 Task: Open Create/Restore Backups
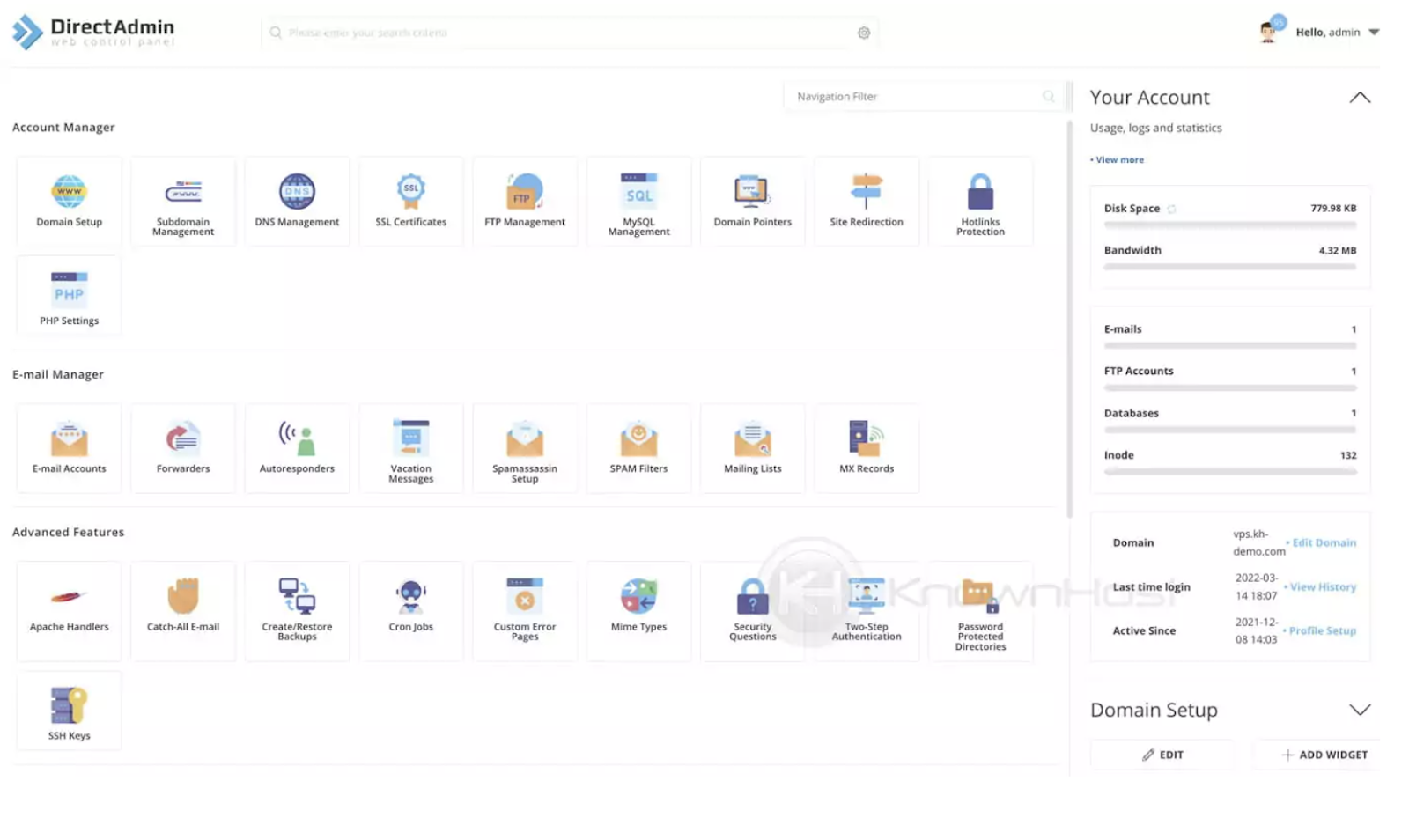[297, 611]
